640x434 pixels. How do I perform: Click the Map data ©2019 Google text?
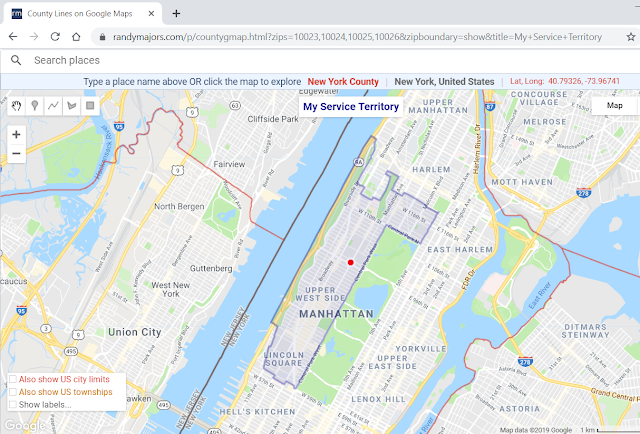(x=536, y=430)
